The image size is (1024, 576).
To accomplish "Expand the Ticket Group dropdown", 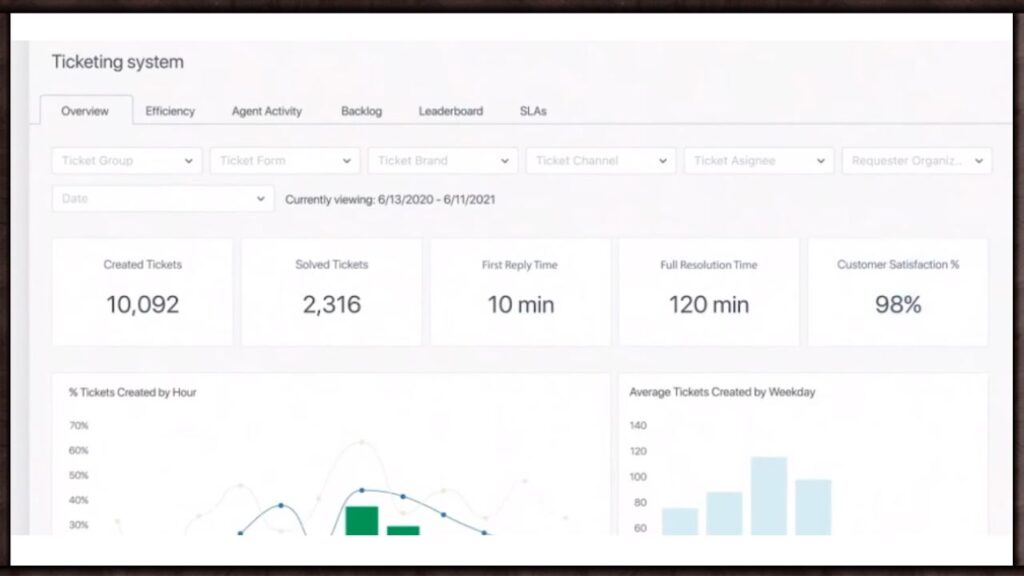I will click(127, 161).
